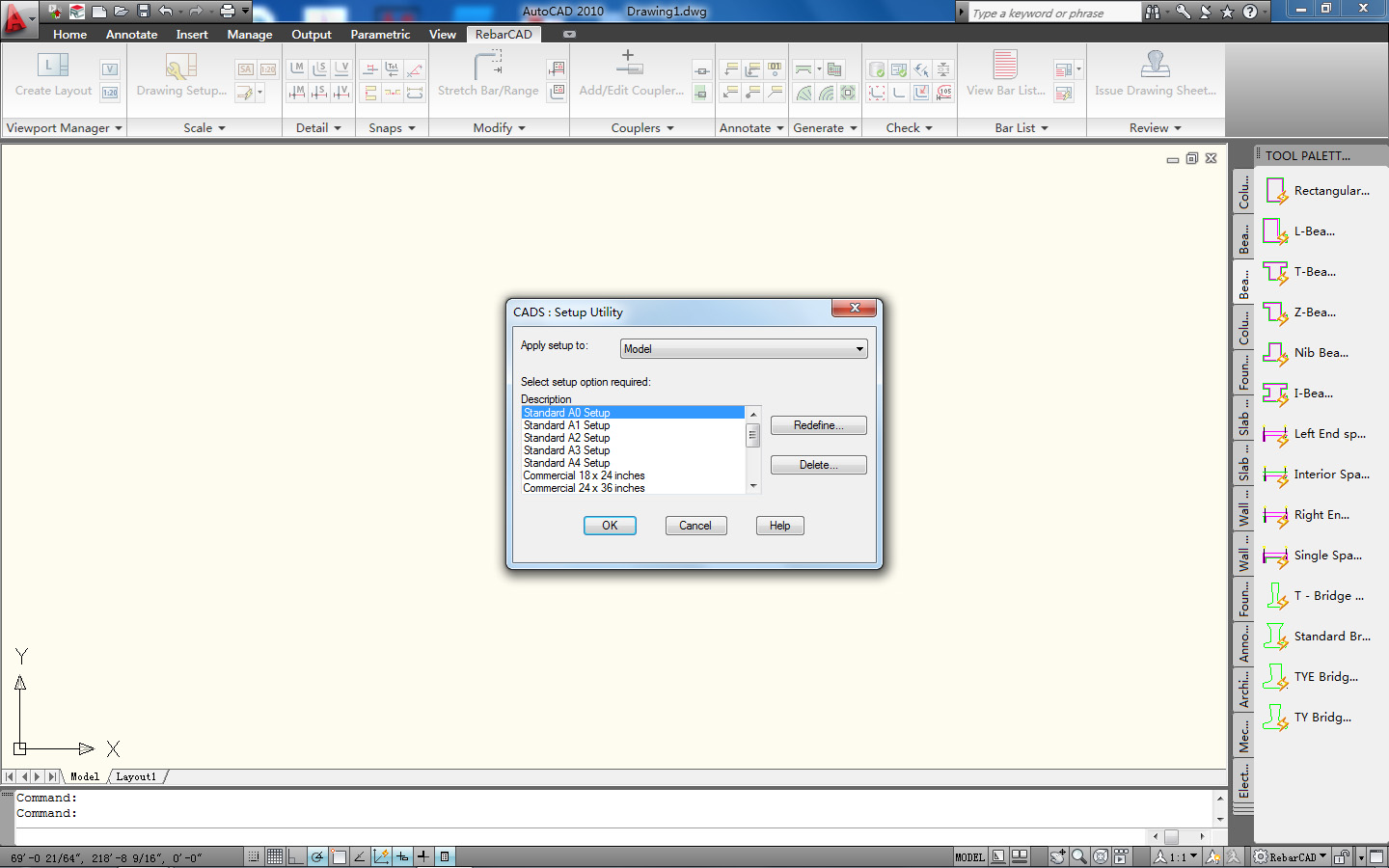Image resolution: width=1389 pixels, height=868 pixels.
Task: Click the SA scale icon in Scale panel
Action: tap(245, 69)
